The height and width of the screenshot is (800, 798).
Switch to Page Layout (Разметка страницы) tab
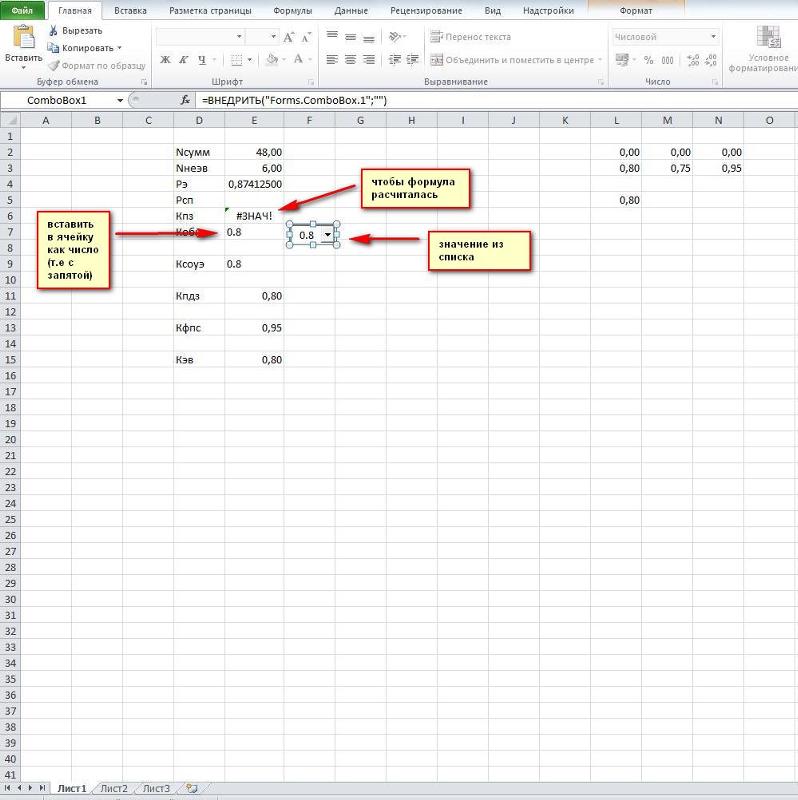[210, 10]
